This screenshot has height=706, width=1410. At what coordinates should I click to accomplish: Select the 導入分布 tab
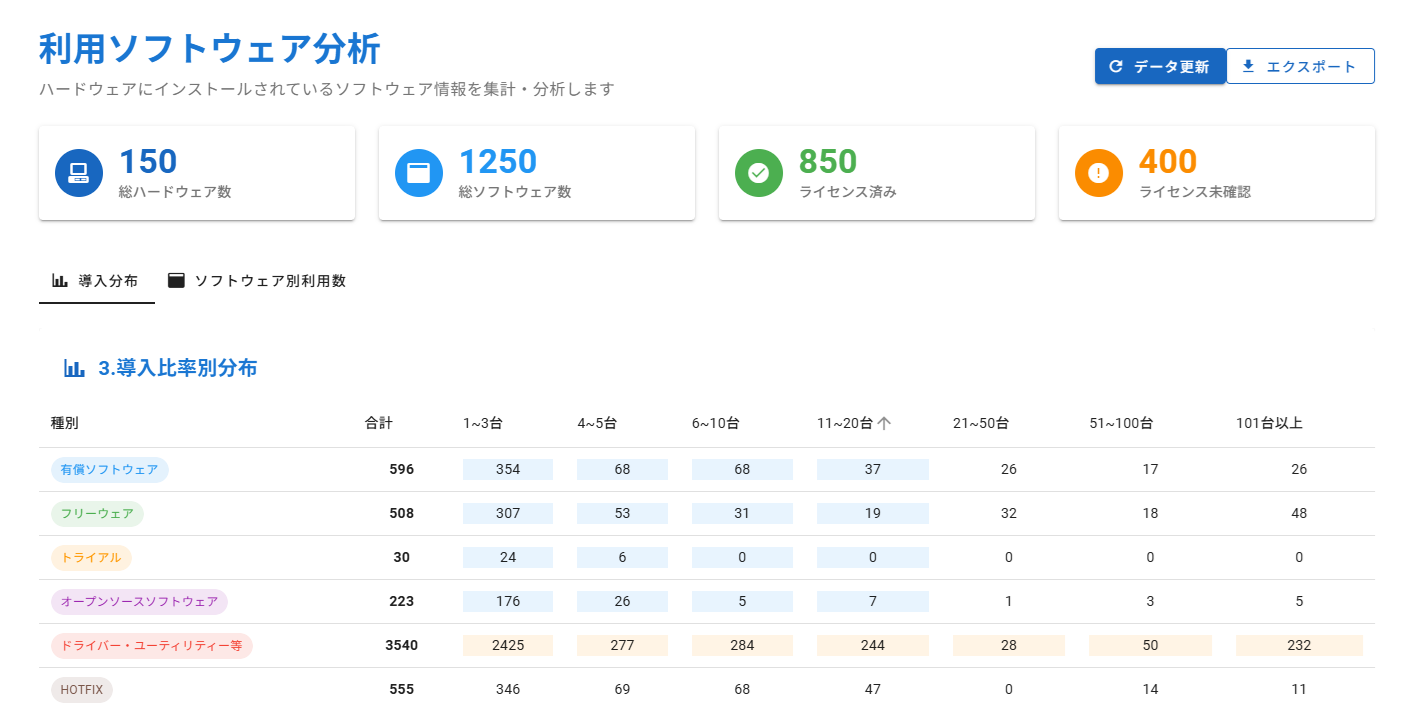[96, 281]
